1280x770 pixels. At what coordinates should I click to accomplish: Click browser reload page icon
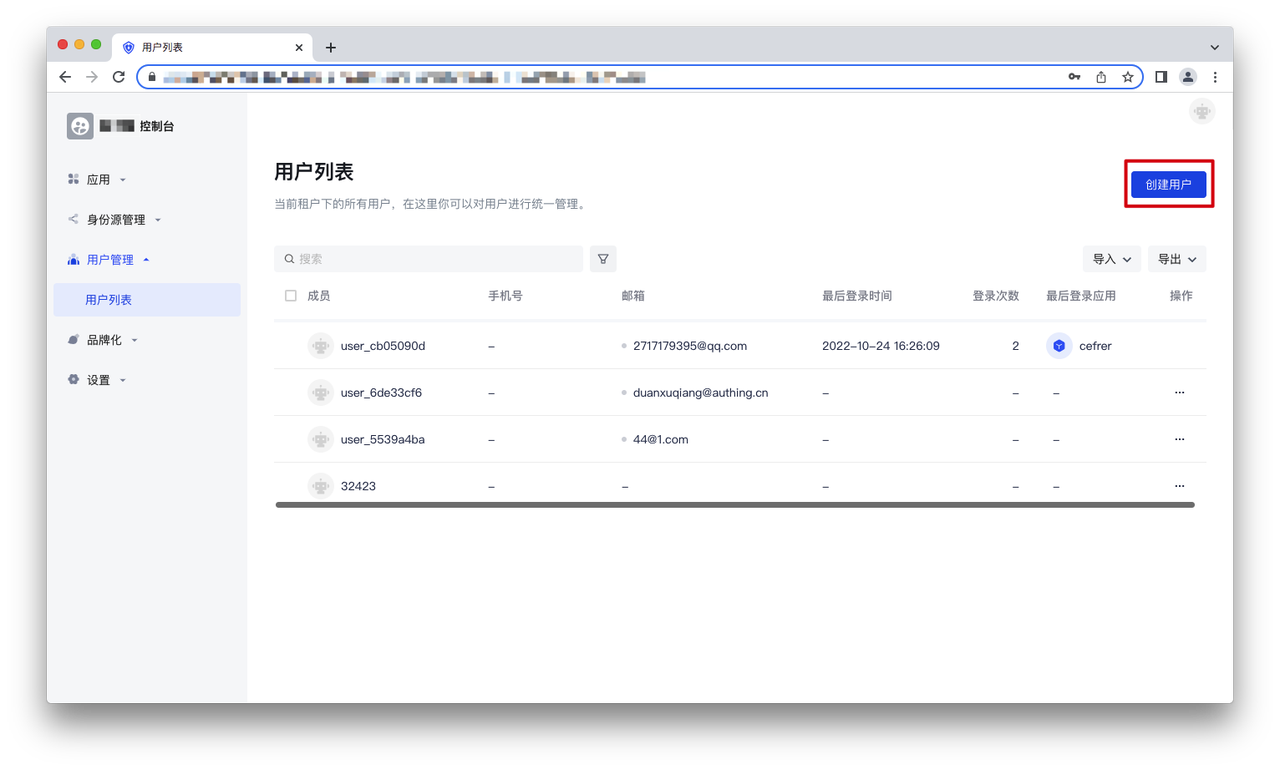(119, 77)
